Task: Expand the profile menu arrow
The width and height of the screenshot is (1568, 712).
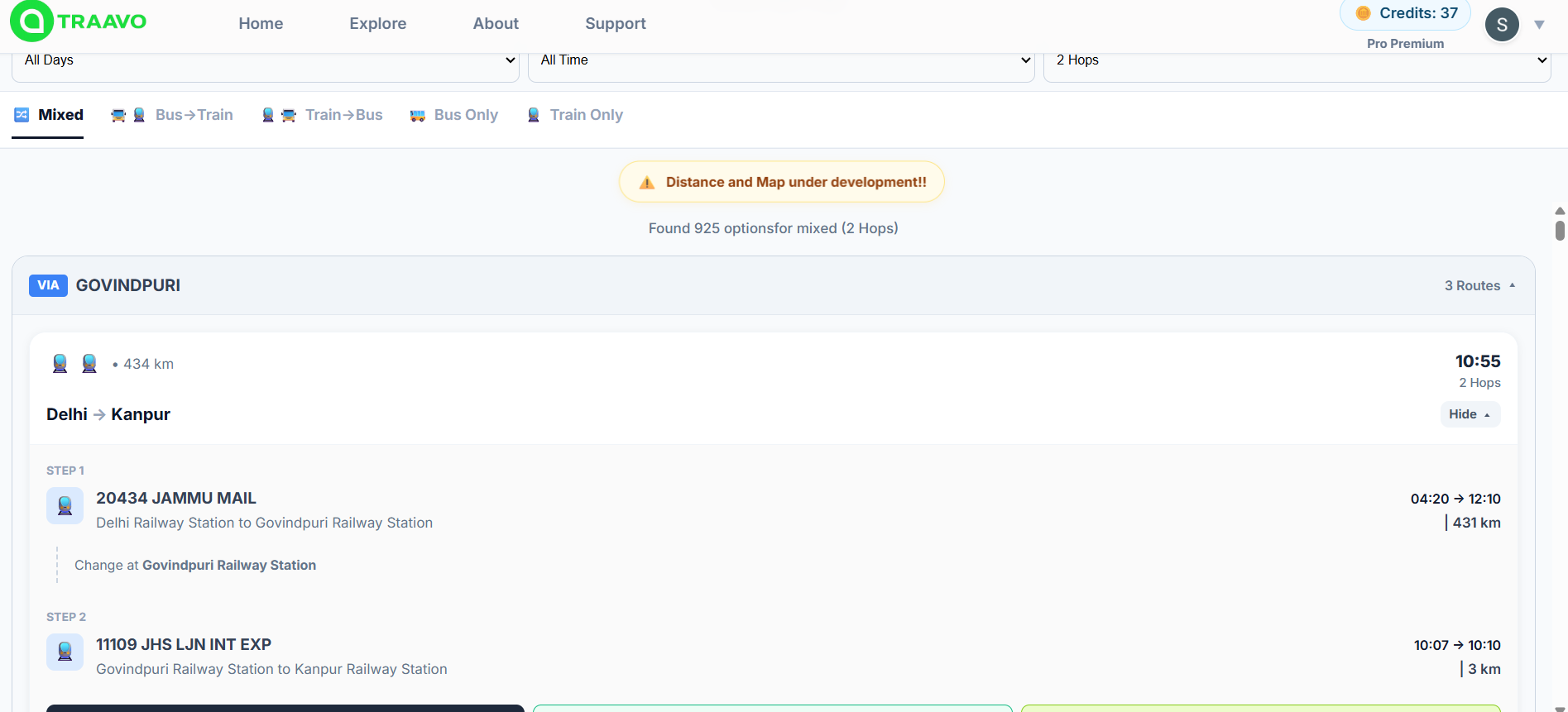Action: click(x=1539, y=25)
